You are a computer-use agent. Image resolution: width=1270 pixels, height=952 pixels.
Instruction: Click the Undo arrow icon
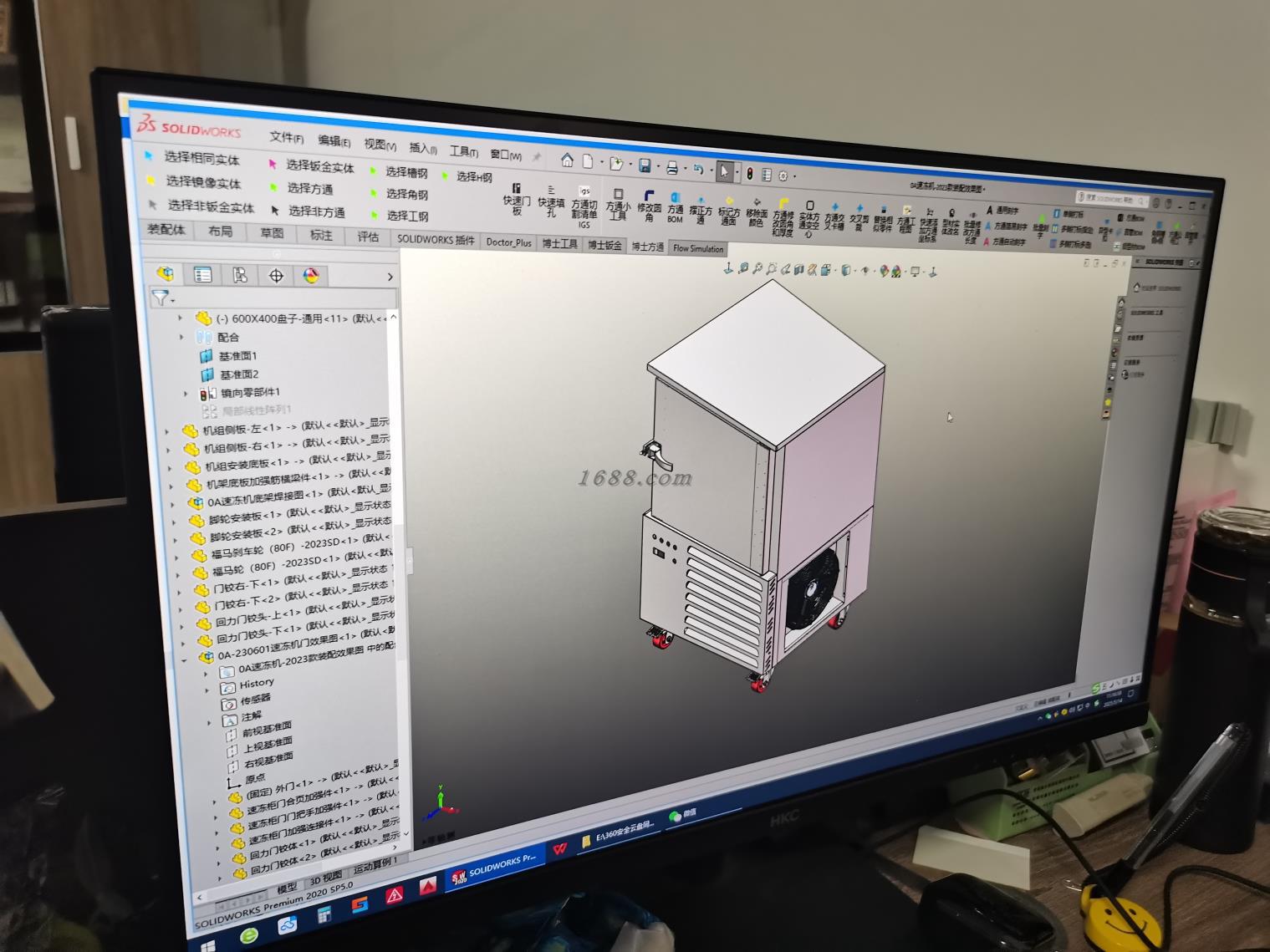(x=698, y=169)
